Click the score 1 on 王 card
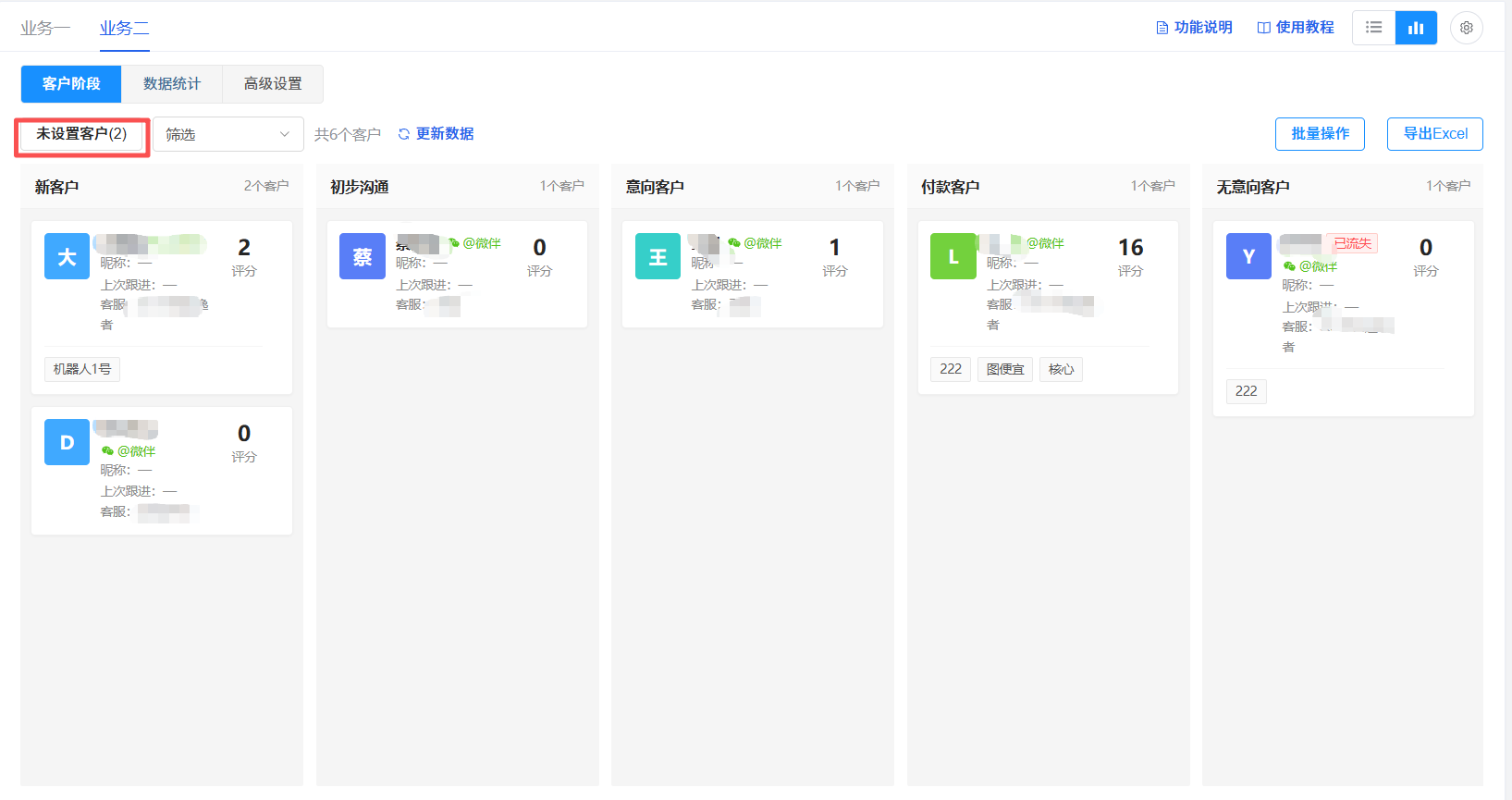The image size is (1512, 800). [x=835, y=248]
